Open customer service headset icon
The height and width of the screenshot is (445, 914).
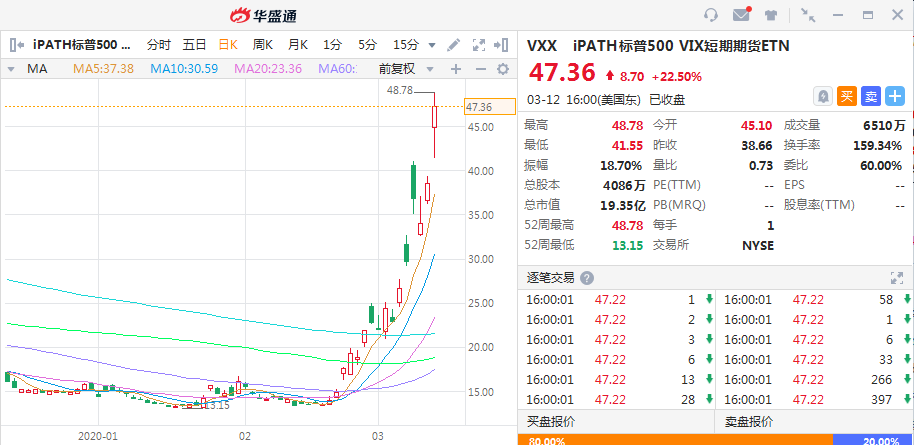pyautogui.click(x=711, y=15)
